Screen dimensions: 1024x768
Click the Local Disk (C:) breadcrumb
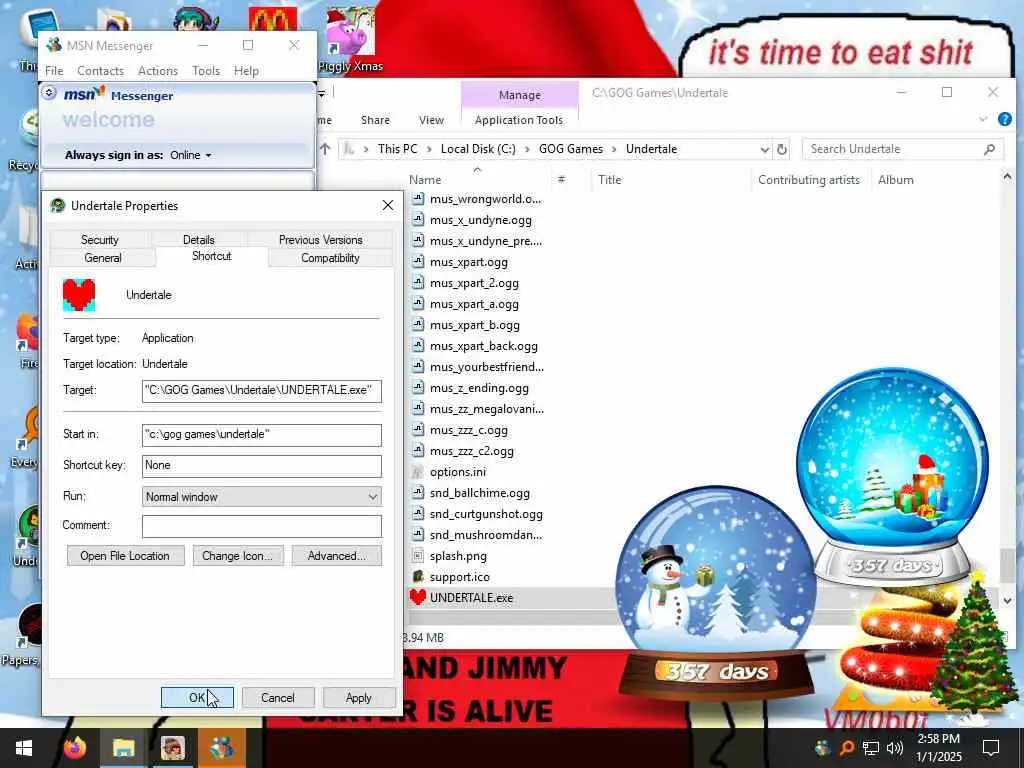478,149
